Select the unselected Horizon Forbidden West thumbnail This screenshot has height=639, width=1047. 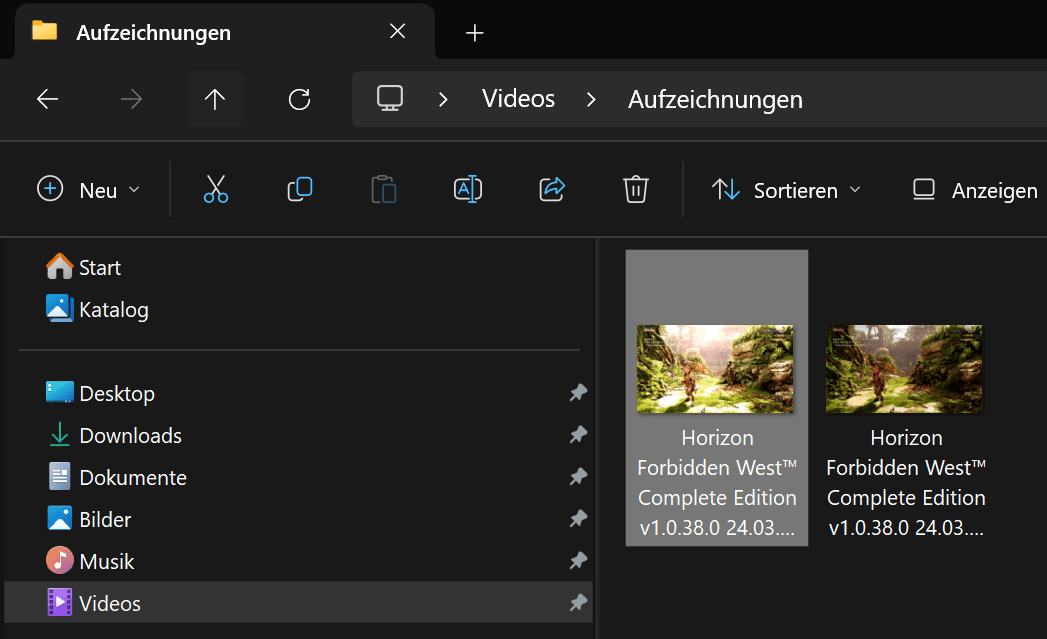[x=904, y=369]
